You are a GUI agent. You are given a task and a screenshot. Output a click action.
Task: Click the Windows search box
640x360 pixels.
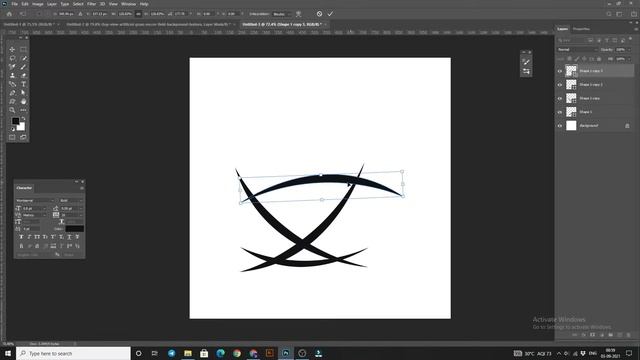click(x=73, y=353)
